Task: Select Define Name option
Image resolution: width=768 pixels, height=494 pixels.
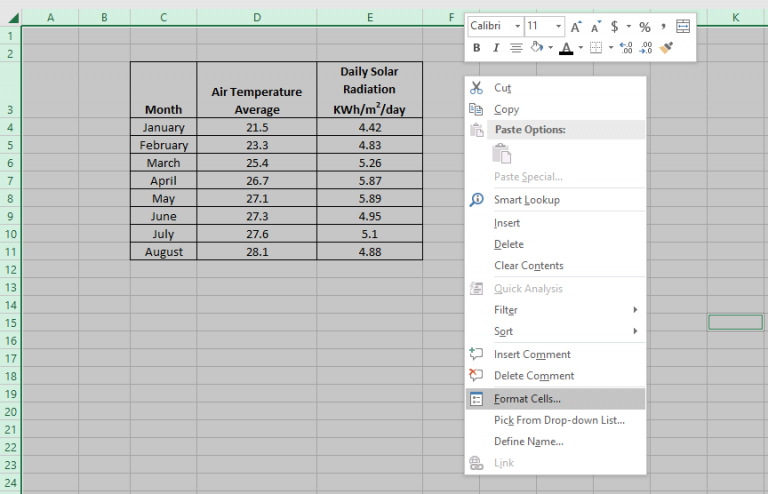Action: [x=555, y=442]
